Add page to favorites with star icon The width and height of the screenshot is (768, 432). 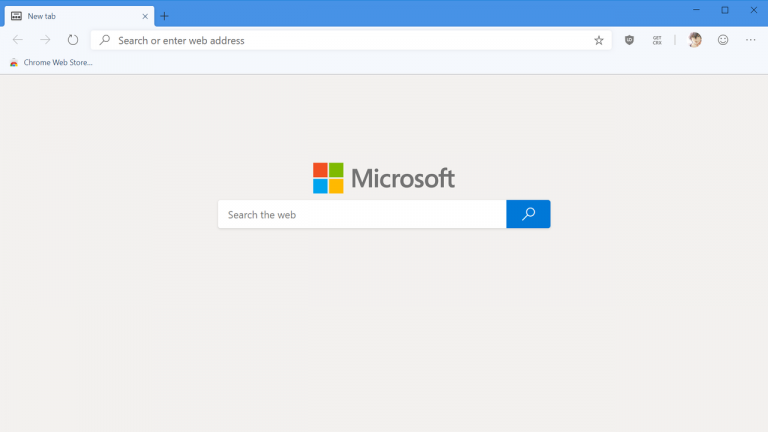(x=599, y=41)
